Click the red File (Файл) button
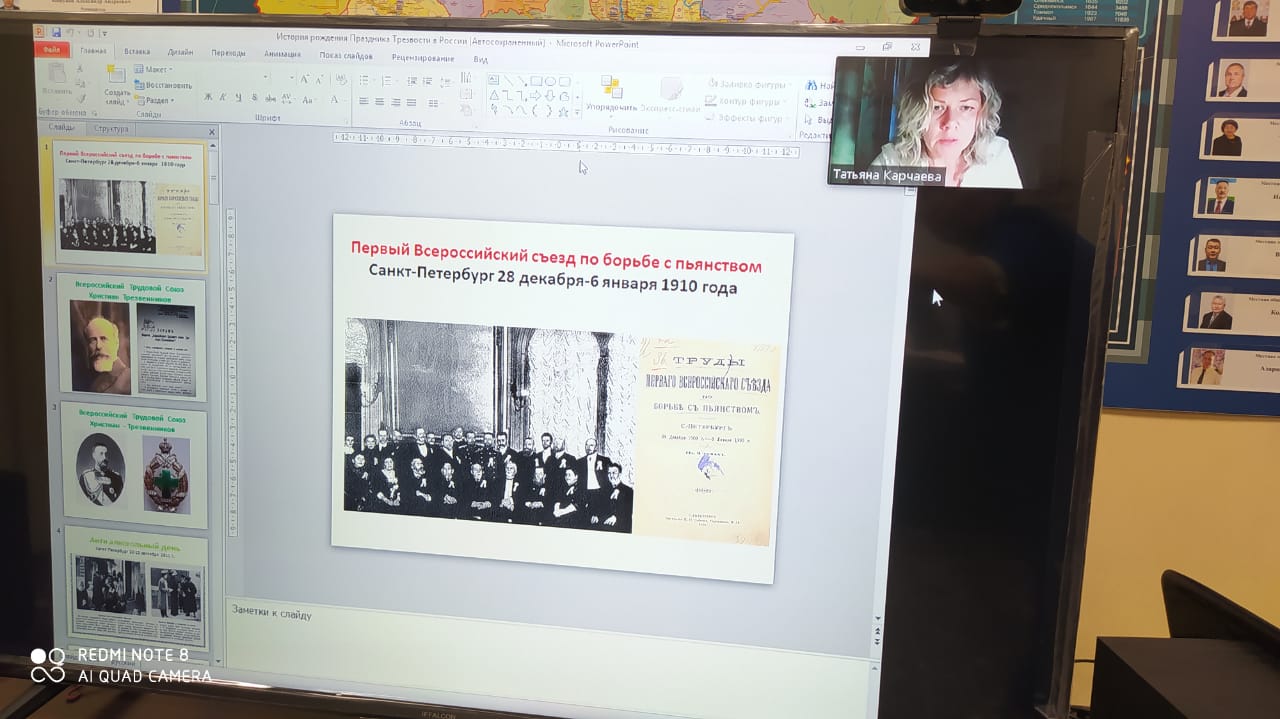Screen dimensions: 1280x719 click(52, 50)
